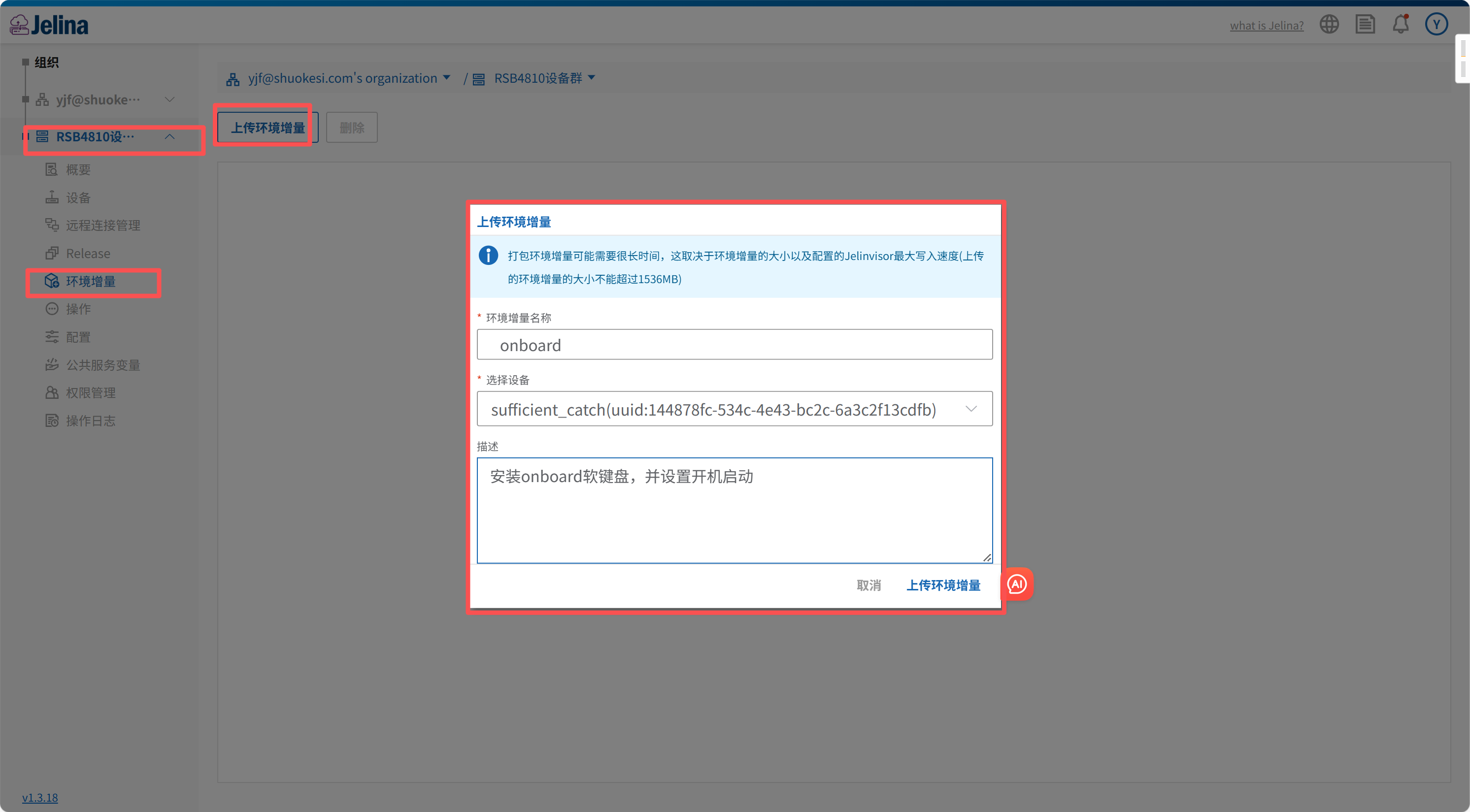Screen dimensions: 1470x812
Task: Select 概要 in the sidebar menu
Action: [78, 169]
